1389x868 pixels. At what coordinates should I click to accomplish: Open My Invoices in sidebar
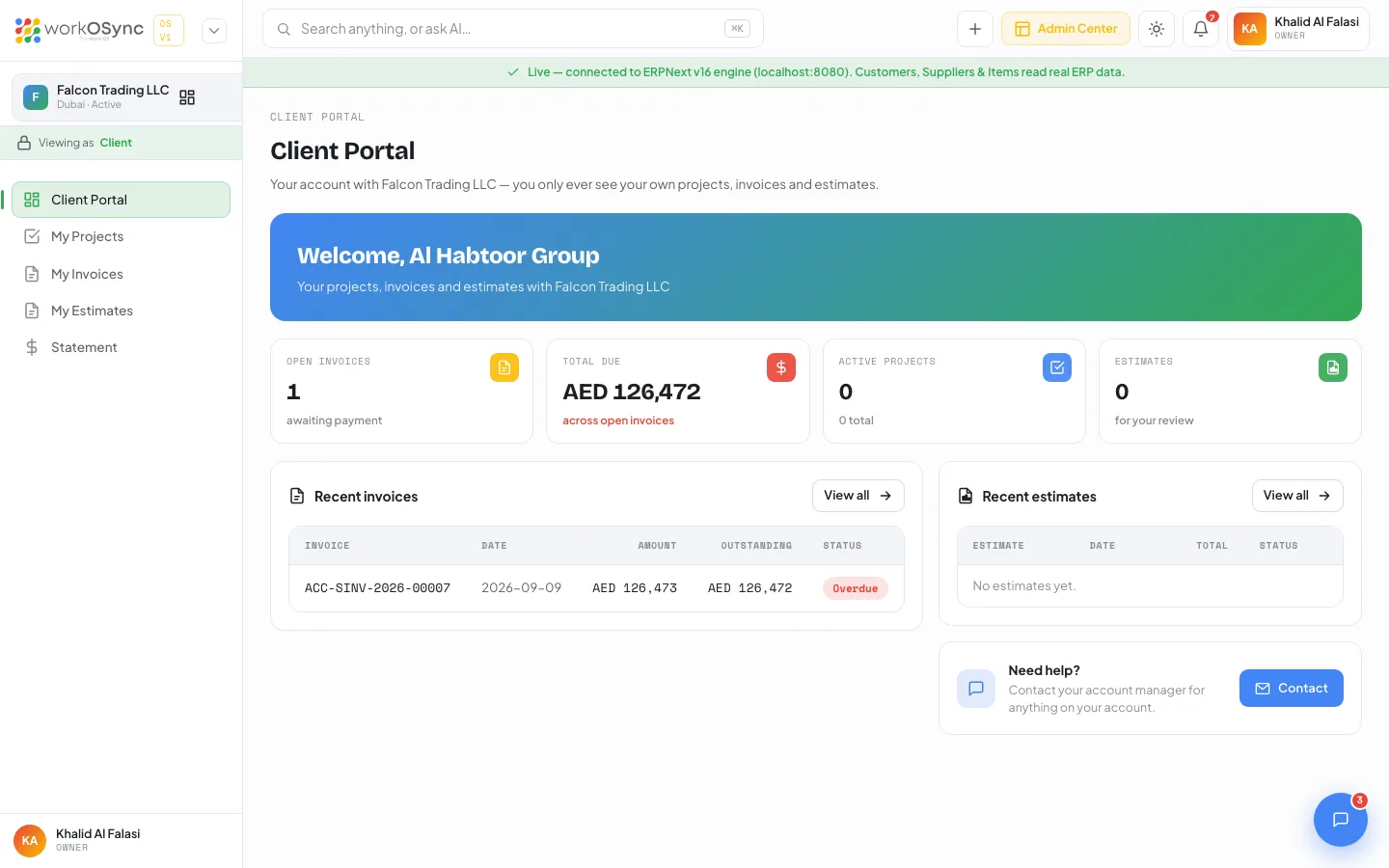tap(122, 274)
